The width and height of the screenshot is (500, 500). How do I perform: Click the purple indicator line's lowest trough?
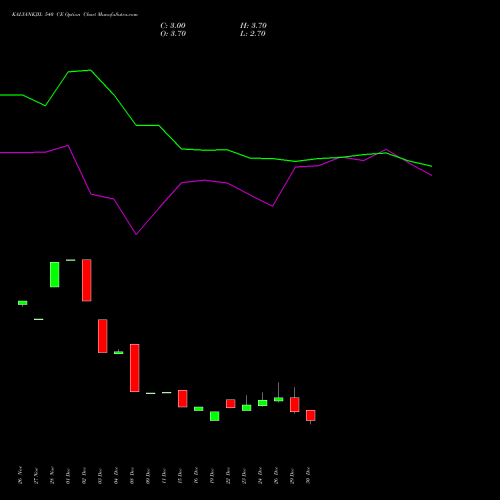(136, 234)
